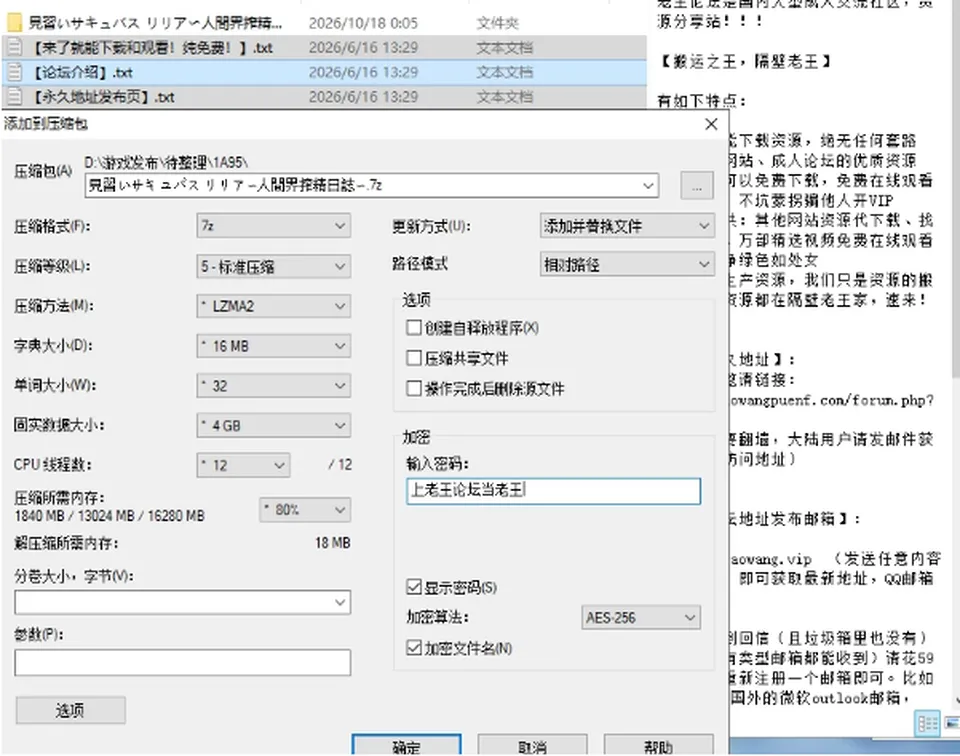Choose 加密算法 AES-256 dropdown
This screenshot has width=960, height=756.
640,618
